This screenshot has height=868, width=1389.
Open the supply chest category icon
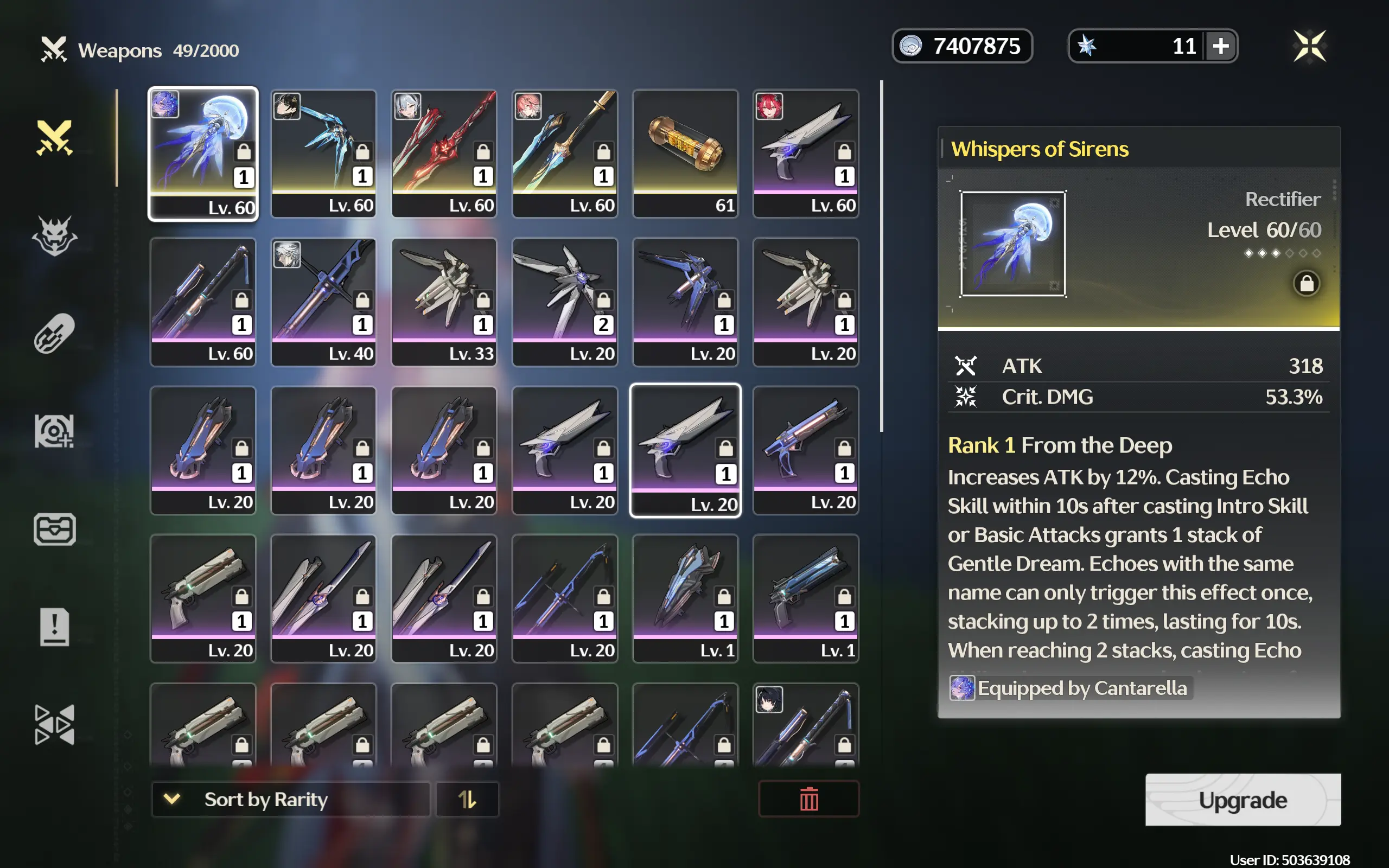coord(54,529)
